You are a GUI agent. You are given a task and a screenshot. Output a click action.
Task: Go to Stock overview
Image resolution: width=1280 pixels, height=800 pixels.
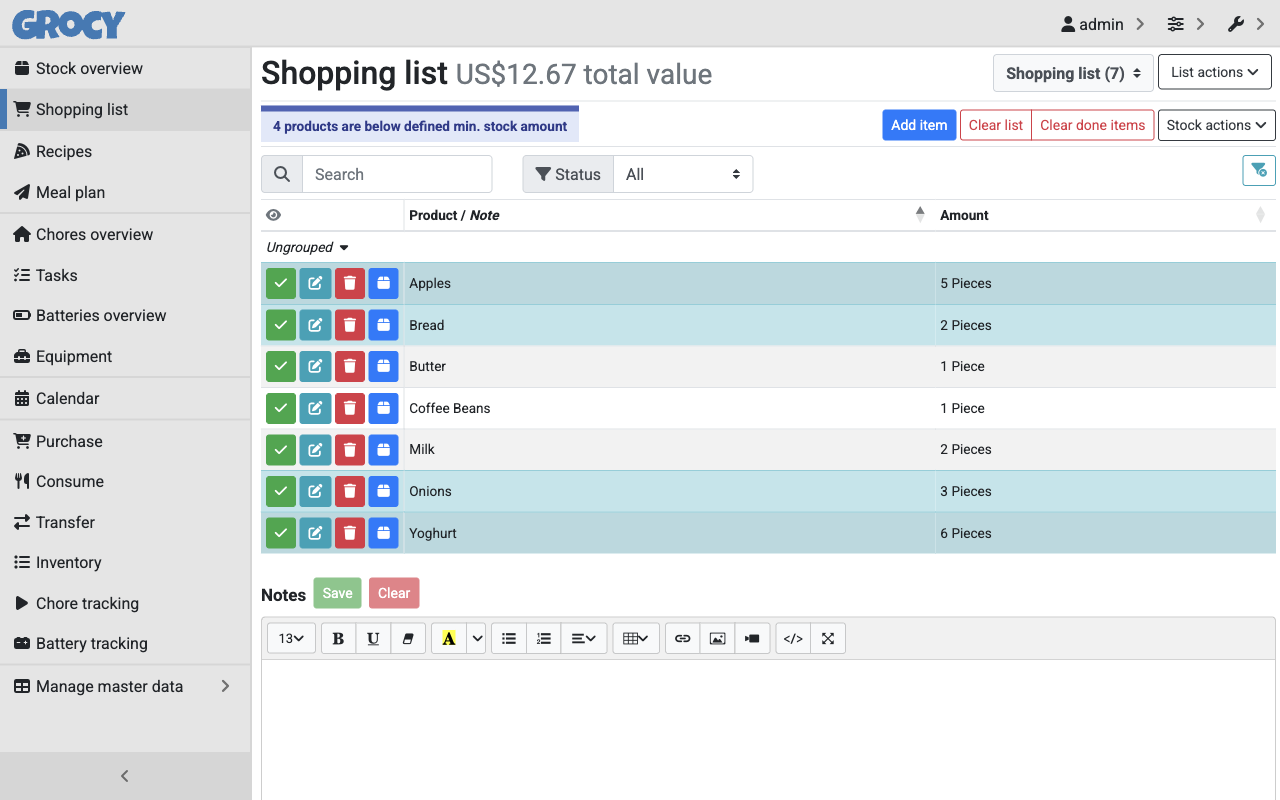point(125,68)
